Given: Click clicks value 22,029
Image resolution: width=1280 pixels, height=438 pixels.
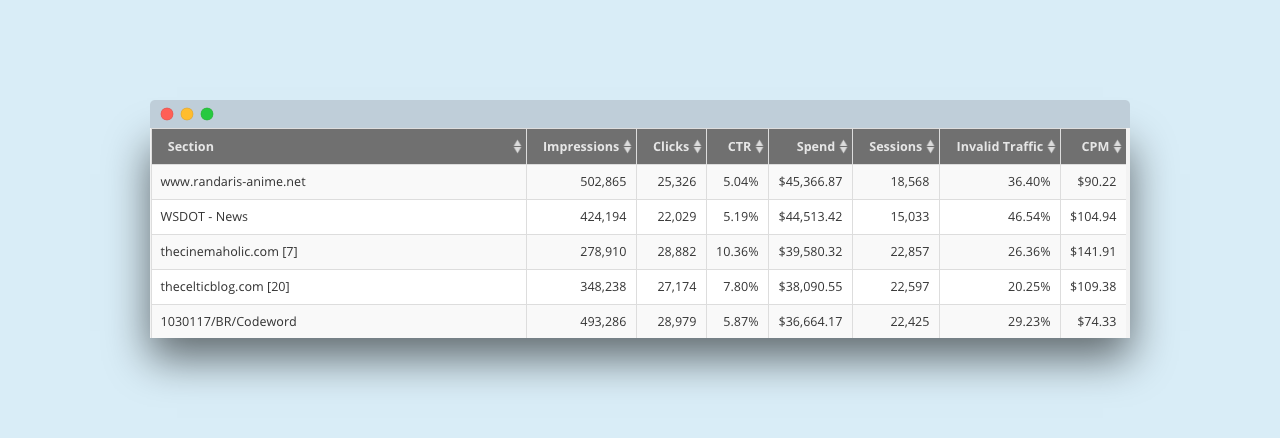Looking at the screenshot, I should pyautogui.click(x=677, y=217).
